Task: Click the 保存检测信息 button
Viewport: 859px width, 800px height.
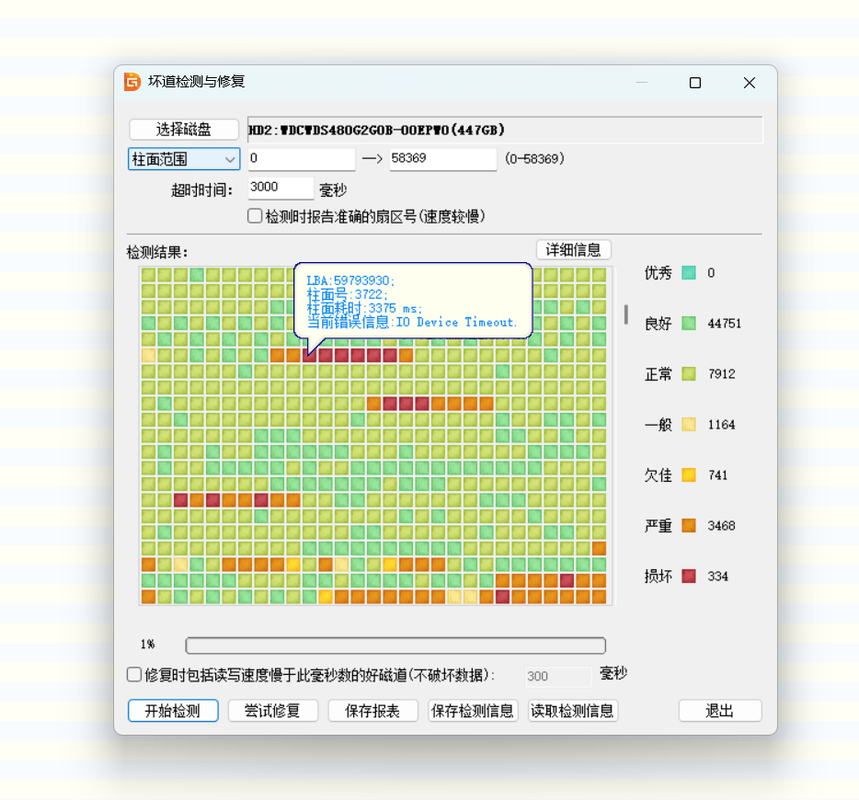Action: pyautogui.click(x=472, y=711)
